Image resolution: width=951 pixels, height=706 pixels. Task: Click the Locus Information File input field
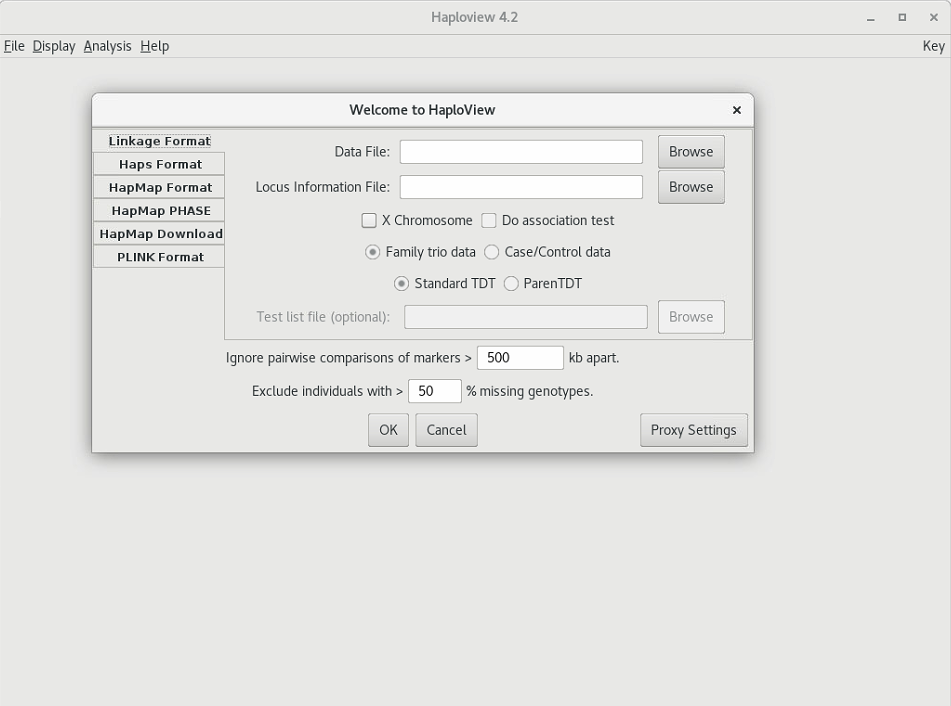[521, 187]
